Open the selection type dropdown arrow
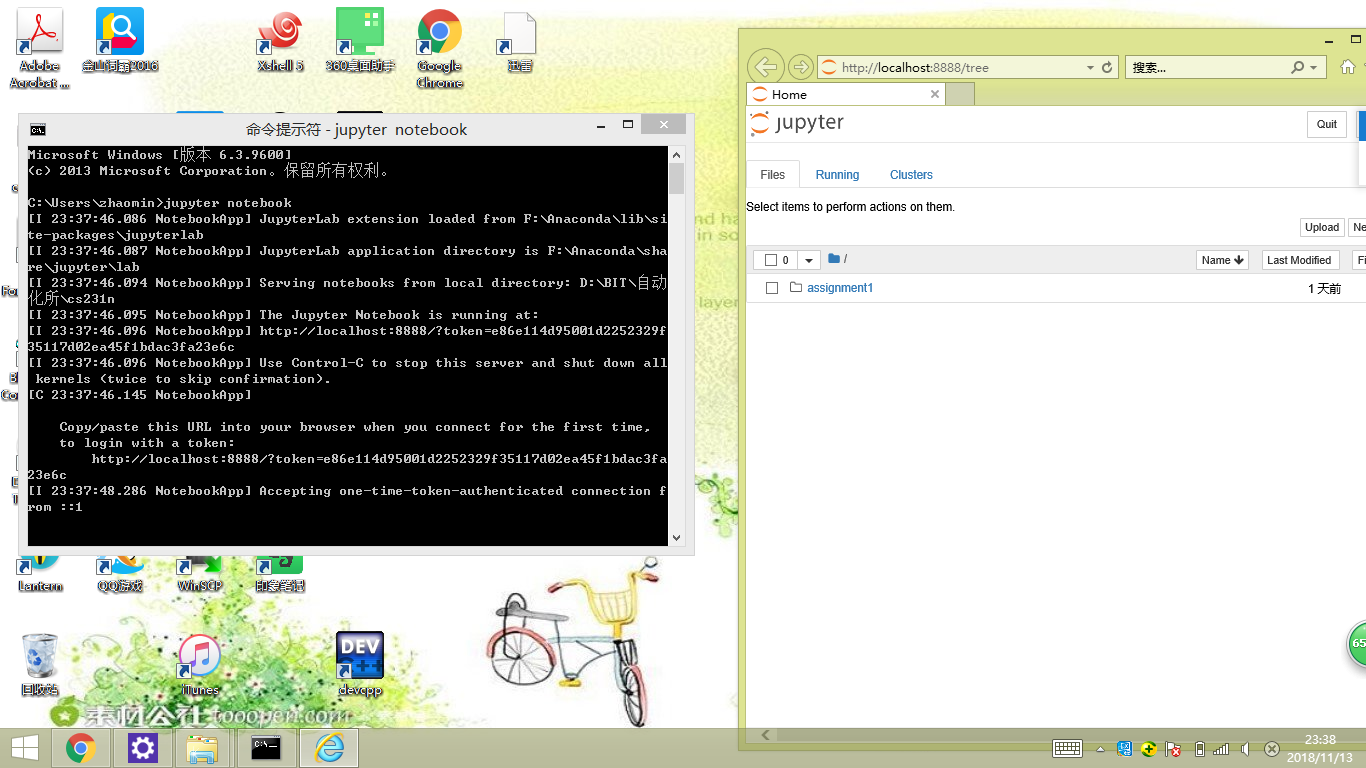 click(x=808, y=260)
